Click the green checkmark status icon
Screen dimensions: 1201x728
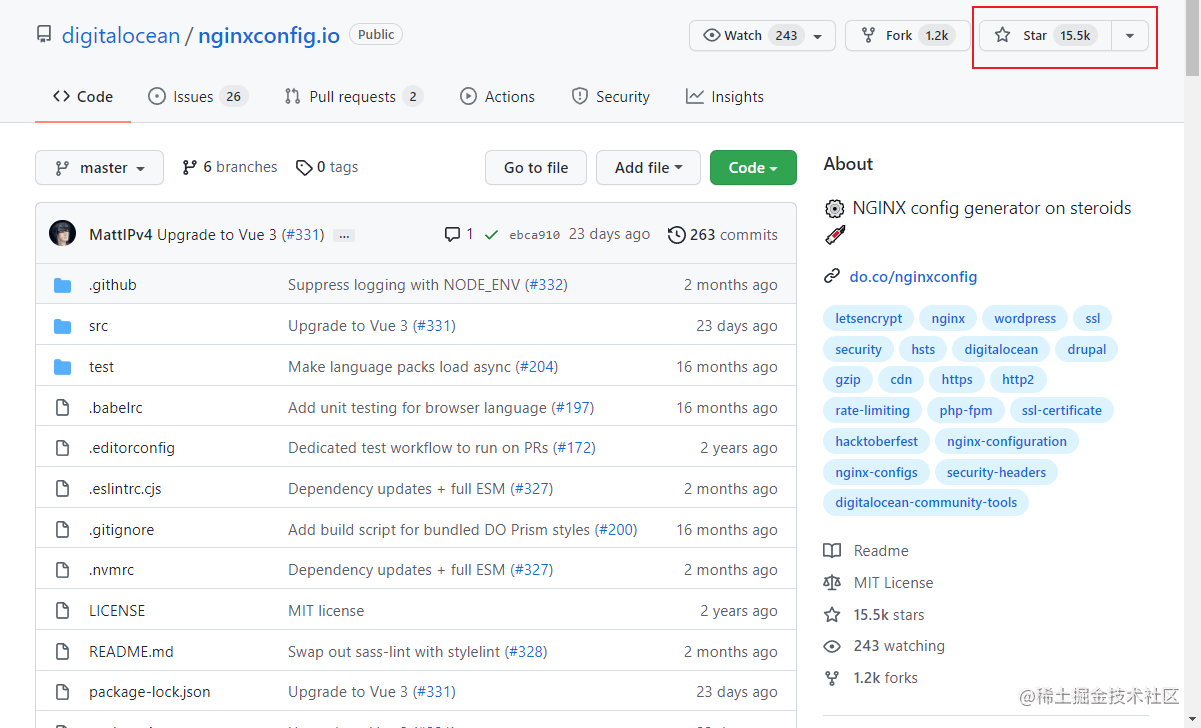click(491, 235)
